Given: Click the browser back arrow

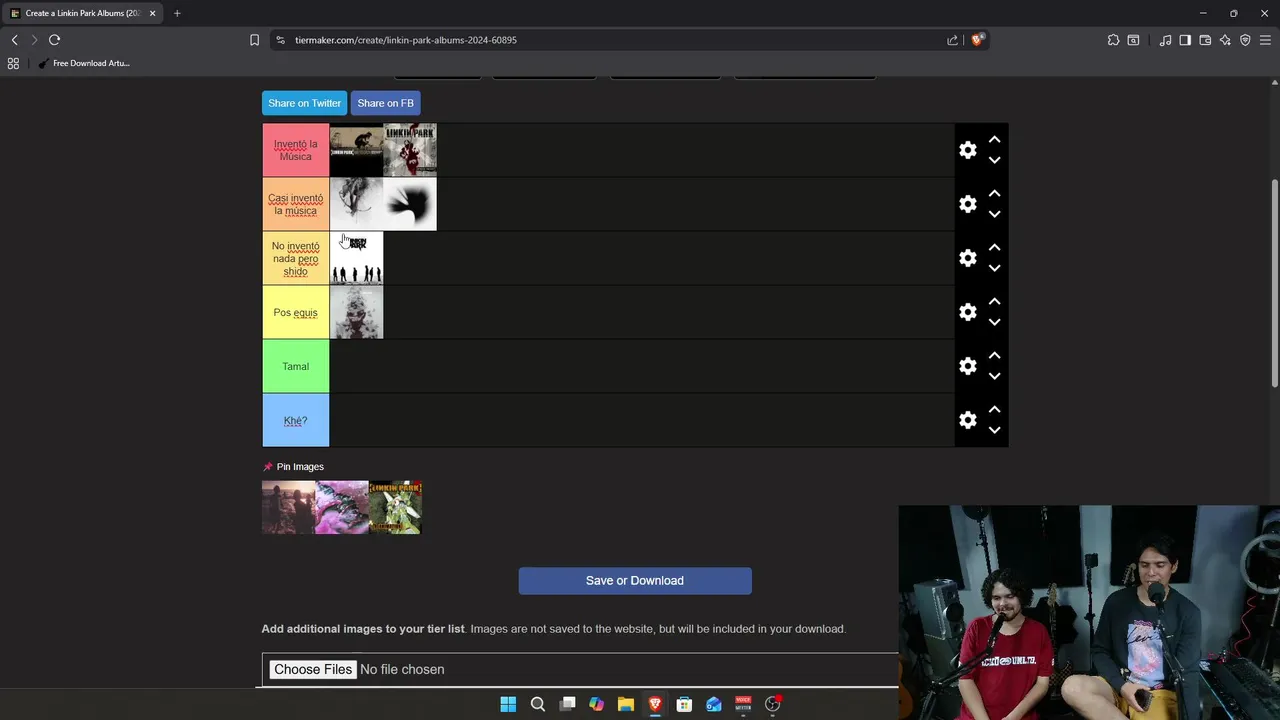Looking at the screenshot, I should 14,40.
